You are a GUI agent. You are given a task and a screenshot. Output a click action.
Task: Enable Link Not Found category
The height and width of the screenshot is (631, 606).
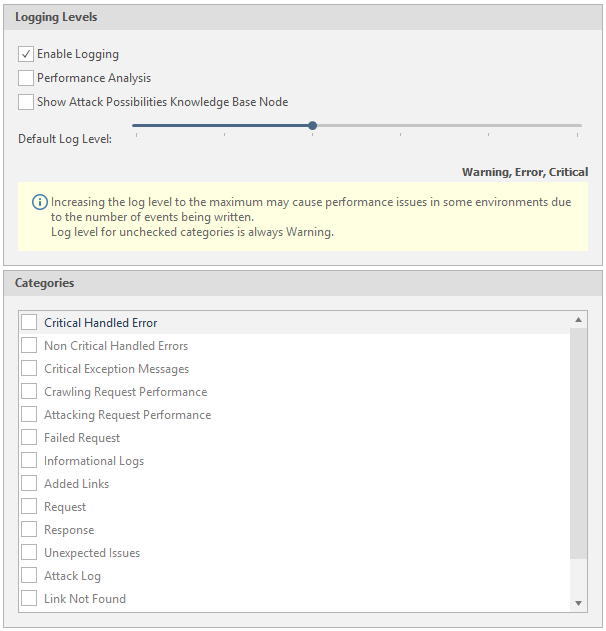(x=29, y=599)
